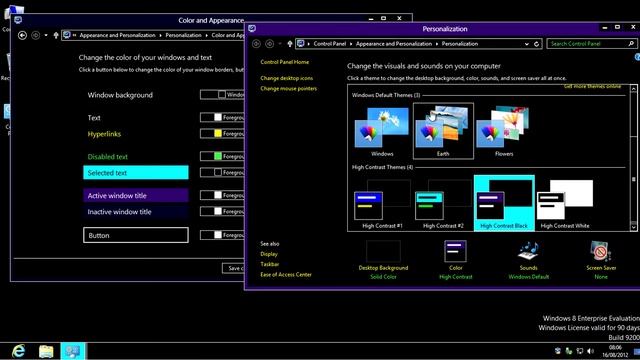Select the Windows theme
The width and height of the screenshot is (640, 360).
click(x=382, y=131)
